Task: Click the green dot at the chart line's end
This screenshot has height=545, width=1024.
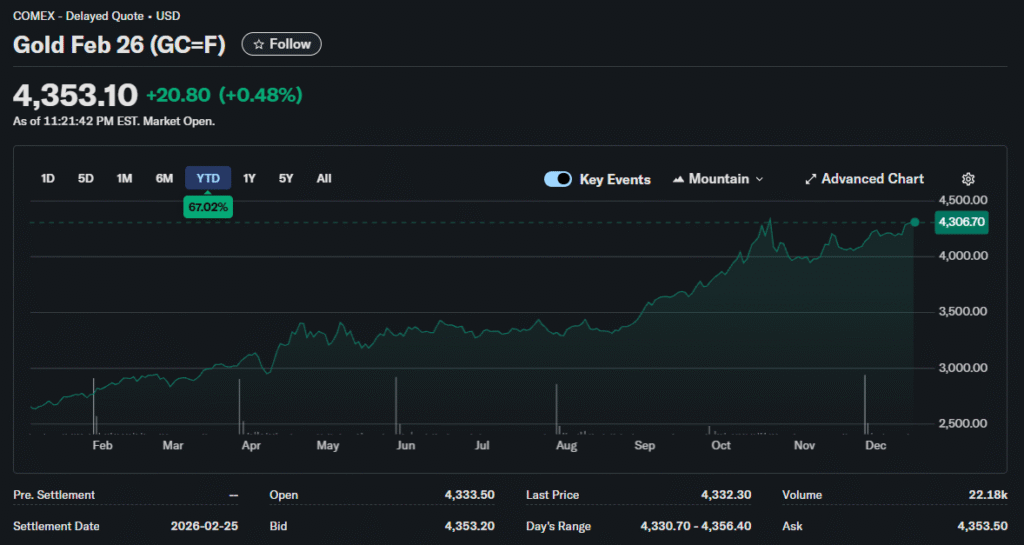Action: 914,222
